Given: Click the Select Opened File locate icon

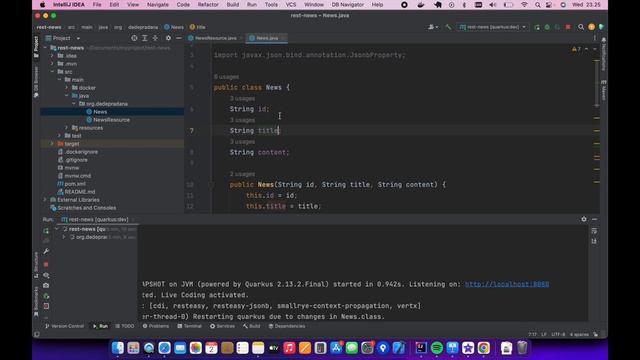Looking at the screenshot, I should [x=134, y=38].
